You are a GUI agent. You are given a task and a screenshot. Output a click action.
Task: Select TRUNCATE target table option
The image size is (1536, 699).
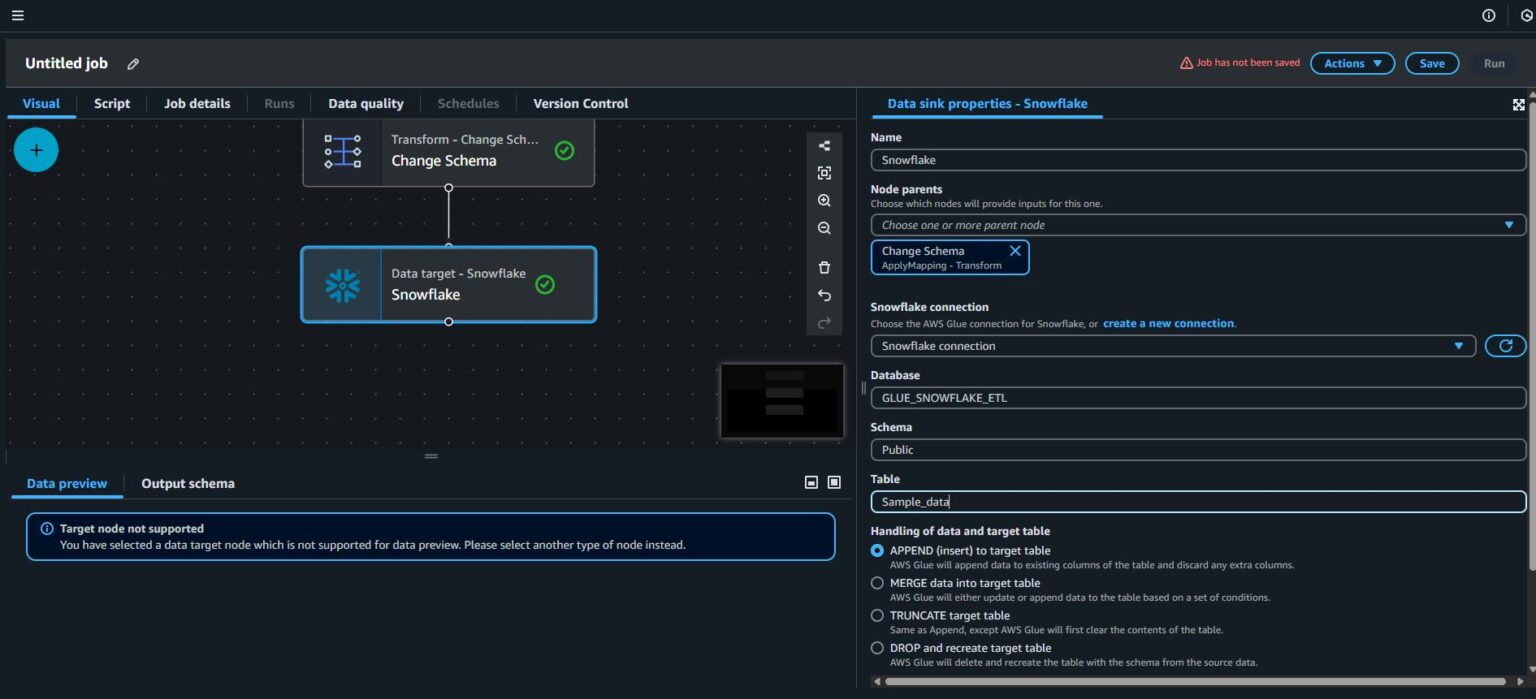pyautogui.click(x=877, y=616)
